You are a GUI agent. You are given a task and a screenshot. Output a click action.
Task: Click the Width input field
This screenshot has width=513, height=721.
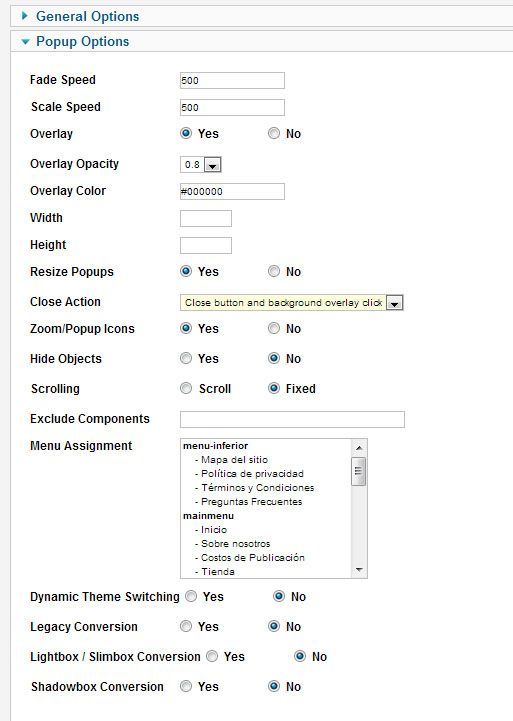click(206, 218)
